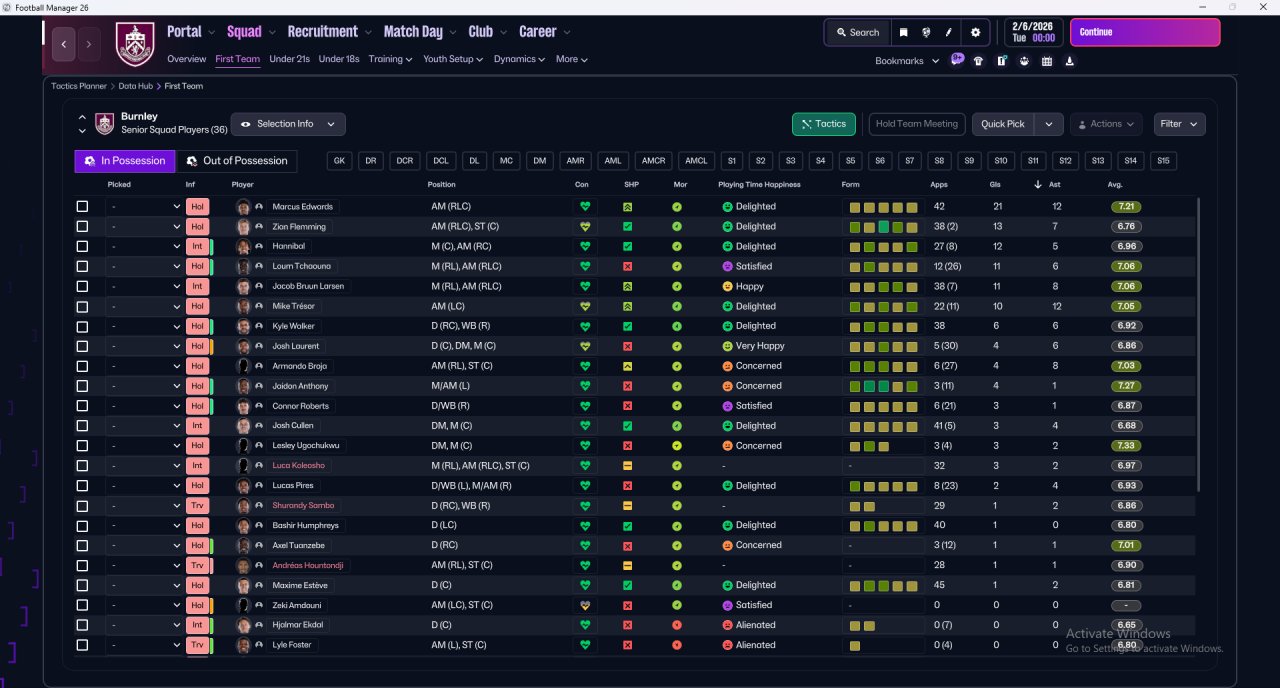Click Marcus Edwards' morale icon

(x=677, y=207)
